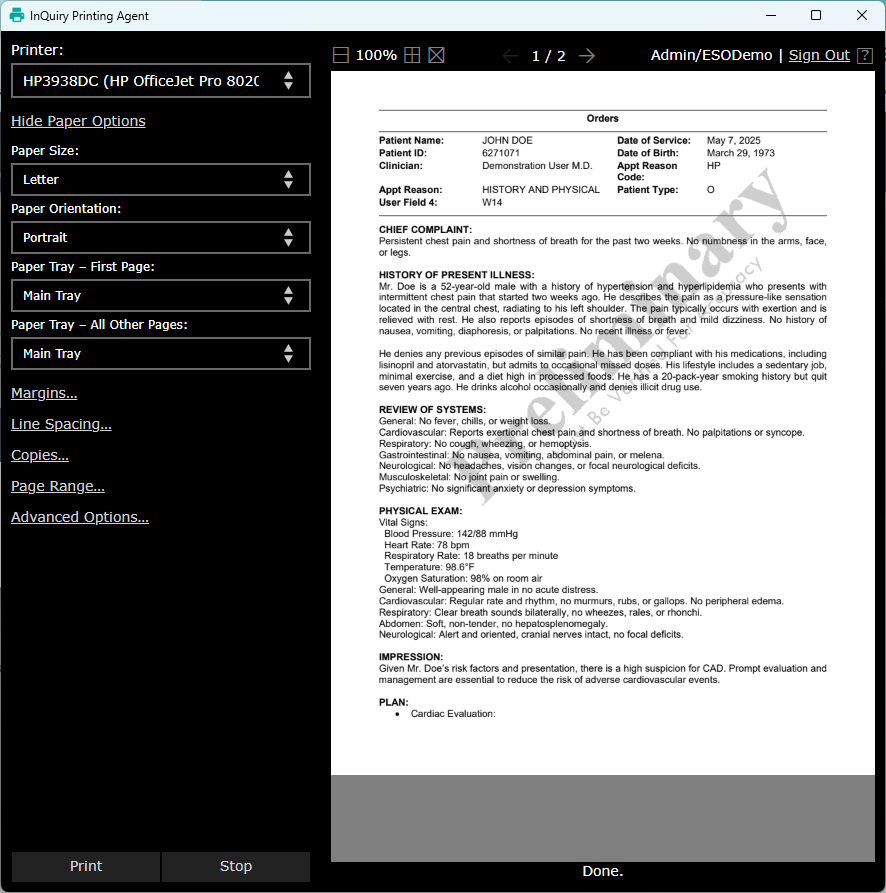886x893 pixels.
Task: Collapse options with Hide Paper Options
Action: tap(78, 121)
